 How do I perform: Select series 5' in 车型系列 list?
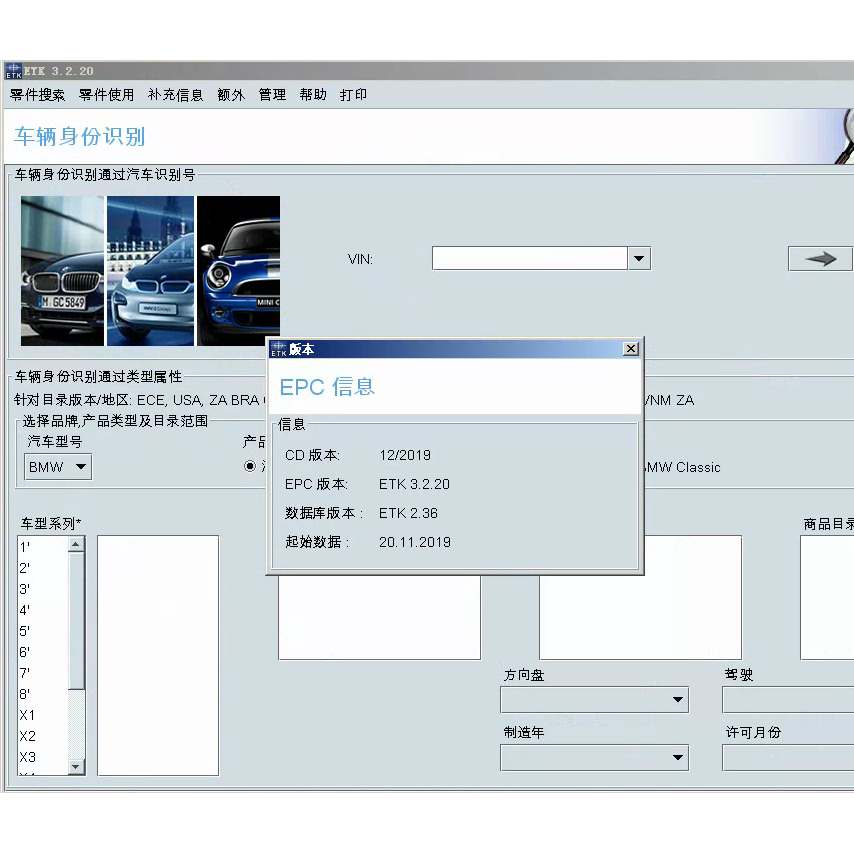pyautogui.click(x=43, y=631)
